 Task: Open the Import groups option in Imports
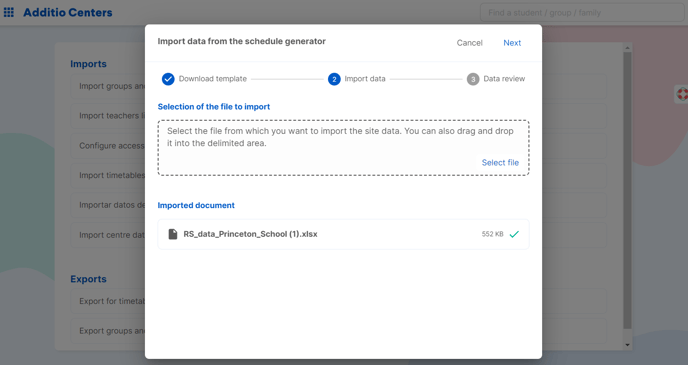tap(108, 86)
